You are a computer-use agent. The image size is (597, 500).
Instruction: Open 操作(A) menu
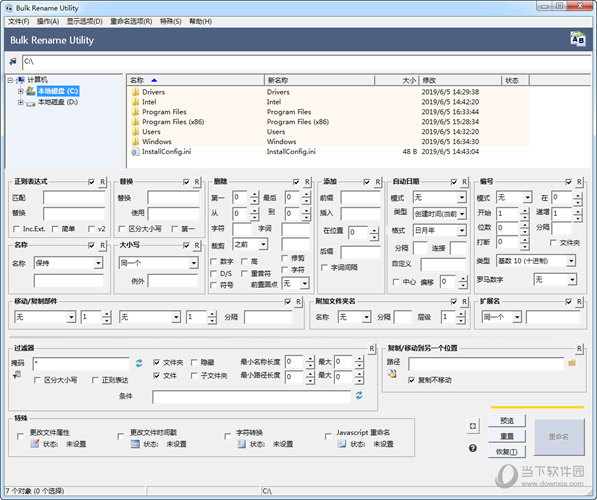coord(48,21)
